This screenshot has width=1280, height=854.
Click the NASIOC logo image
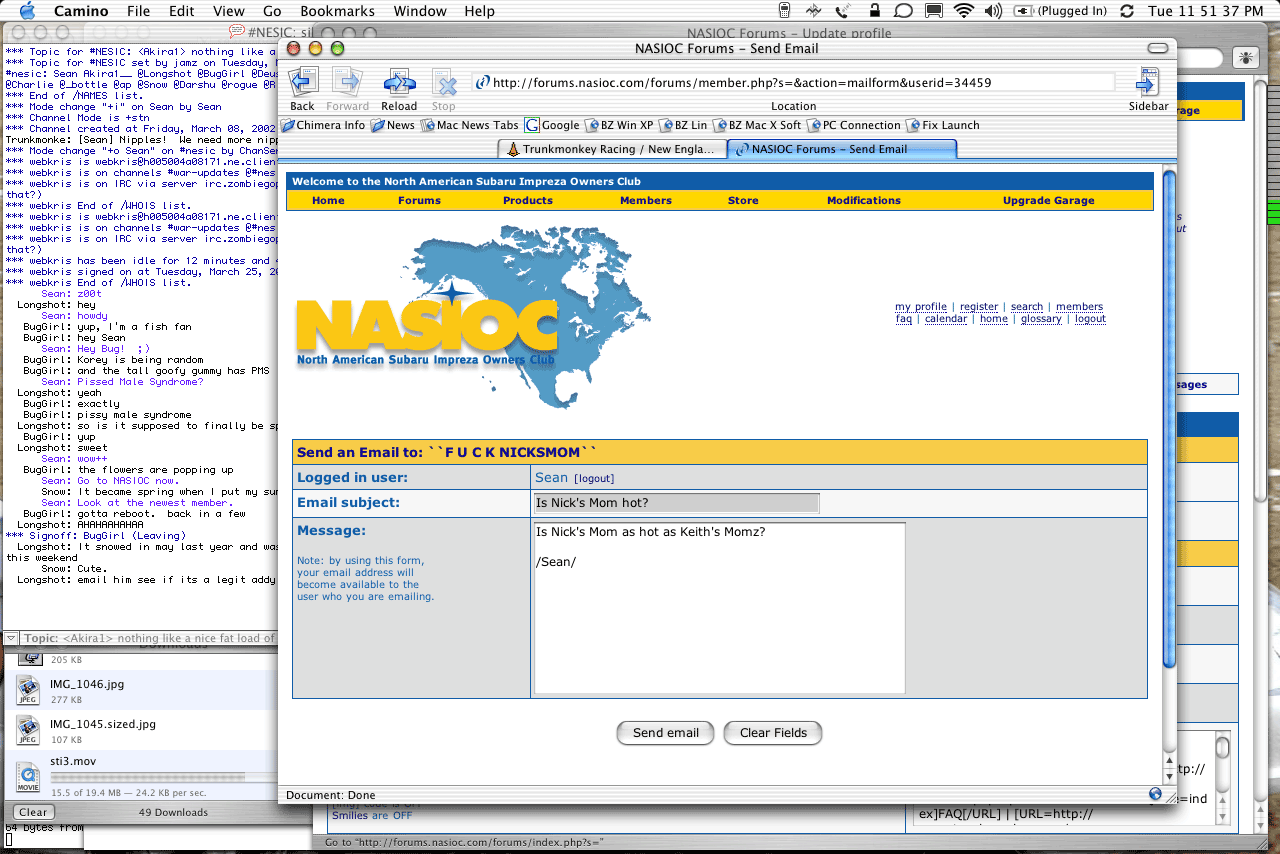click(473, 316)
